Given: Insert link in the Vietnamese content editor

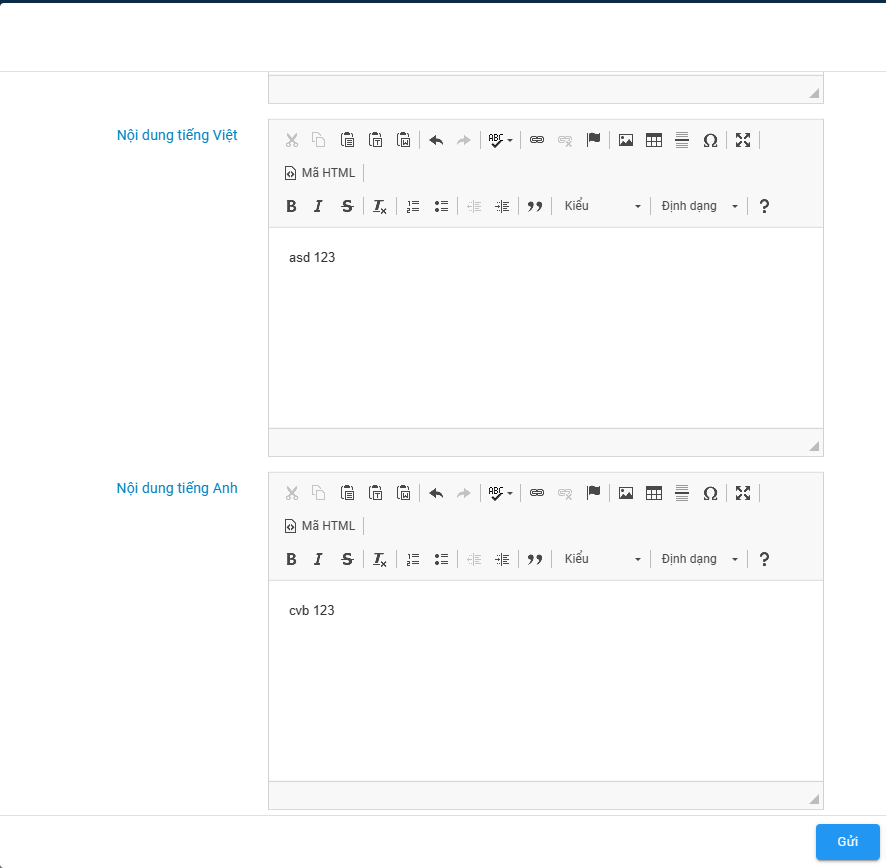Looking at the screenshot, I should point(537,140).
